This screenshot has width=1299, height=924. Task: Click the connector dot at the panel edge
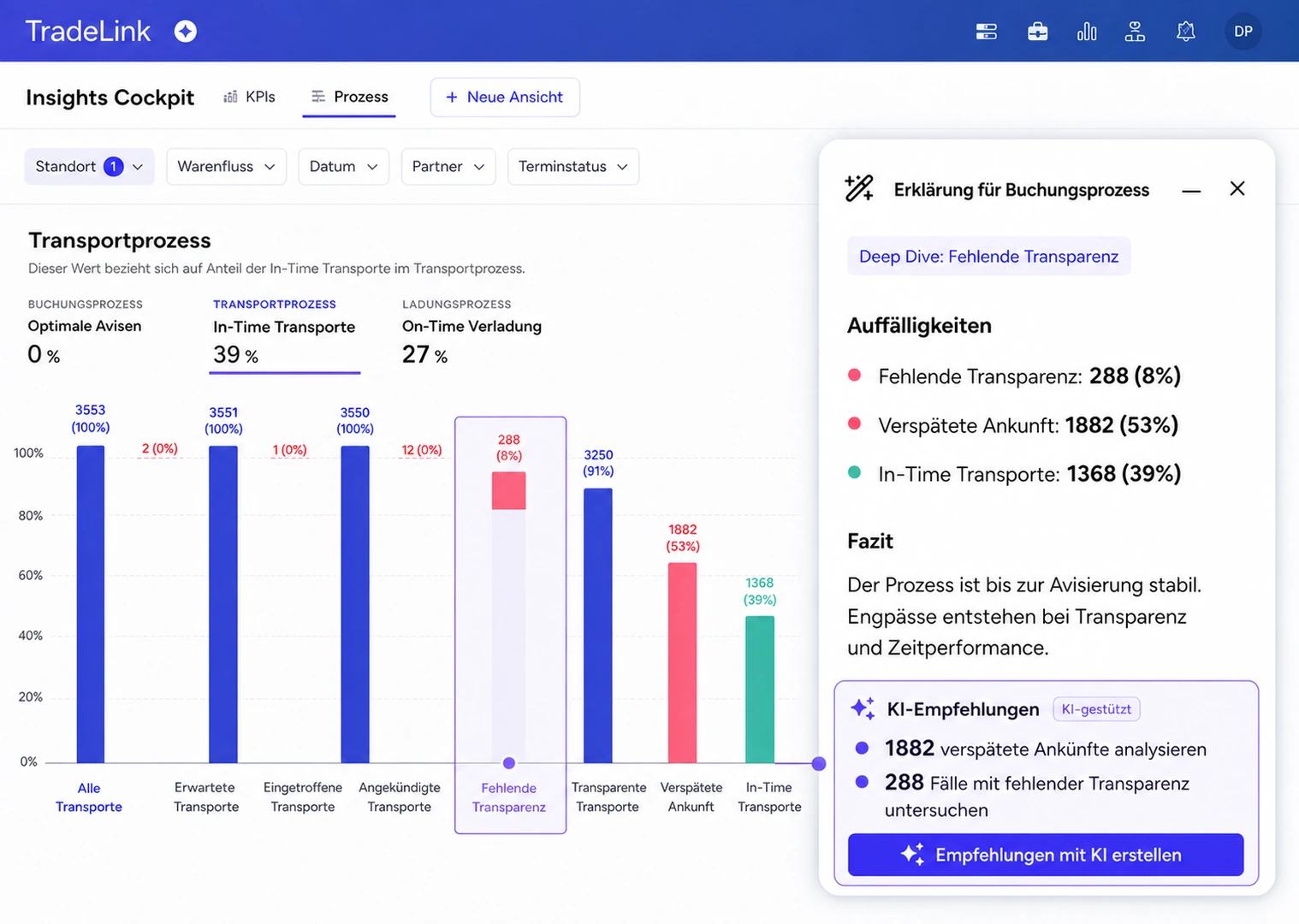point(819,763)
